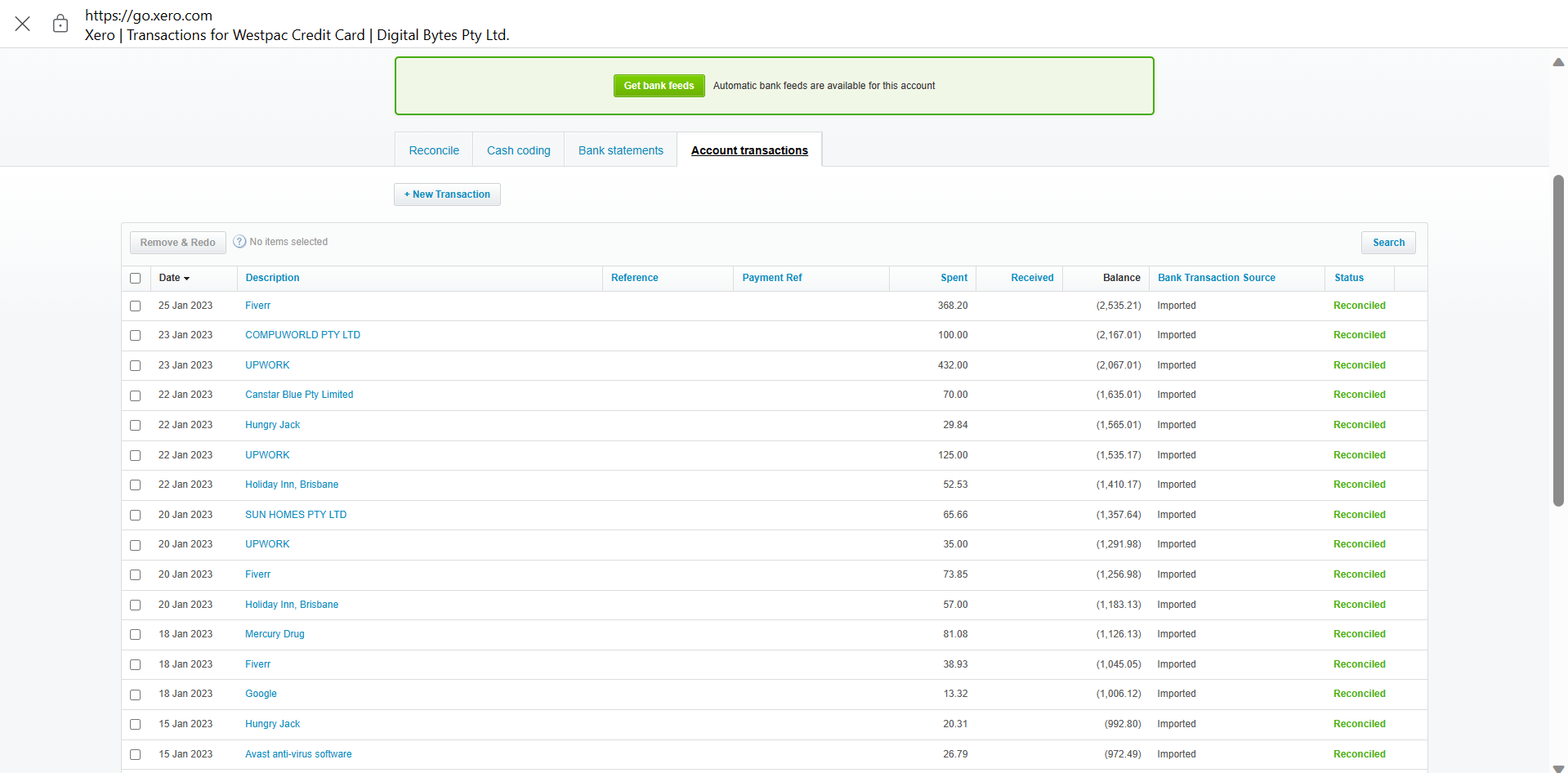Click the balance amount (972.49)
This screenshot has height=773, width=1568.
[x=1123, y=754]
